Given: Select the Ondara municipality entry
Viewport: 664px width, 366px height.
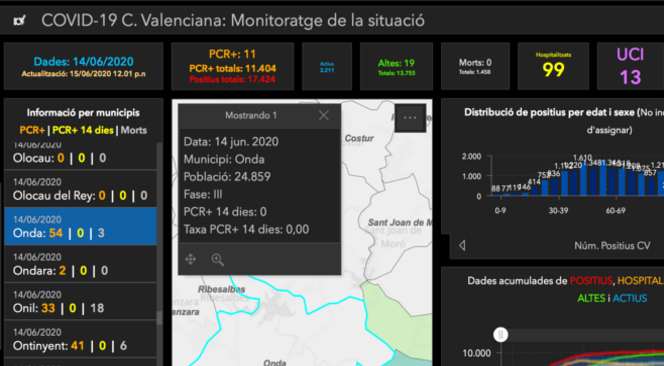Looking at the screenshot, I should pos(80,264).
